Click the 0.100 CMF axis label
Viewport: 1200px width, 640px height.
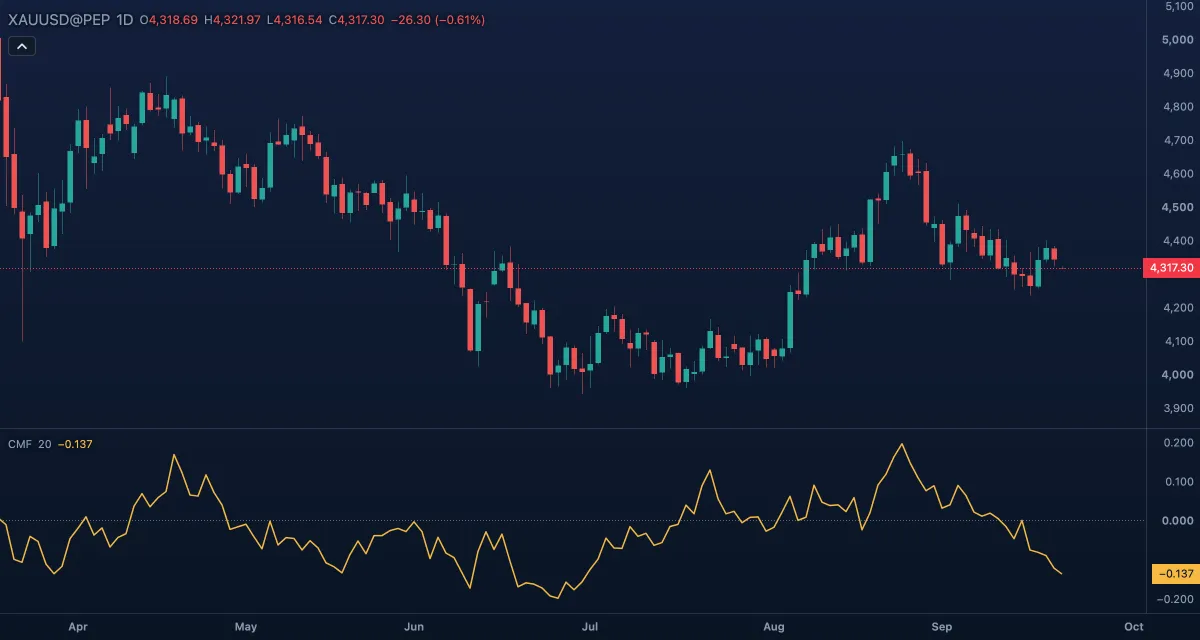(x=1181, y=482)
